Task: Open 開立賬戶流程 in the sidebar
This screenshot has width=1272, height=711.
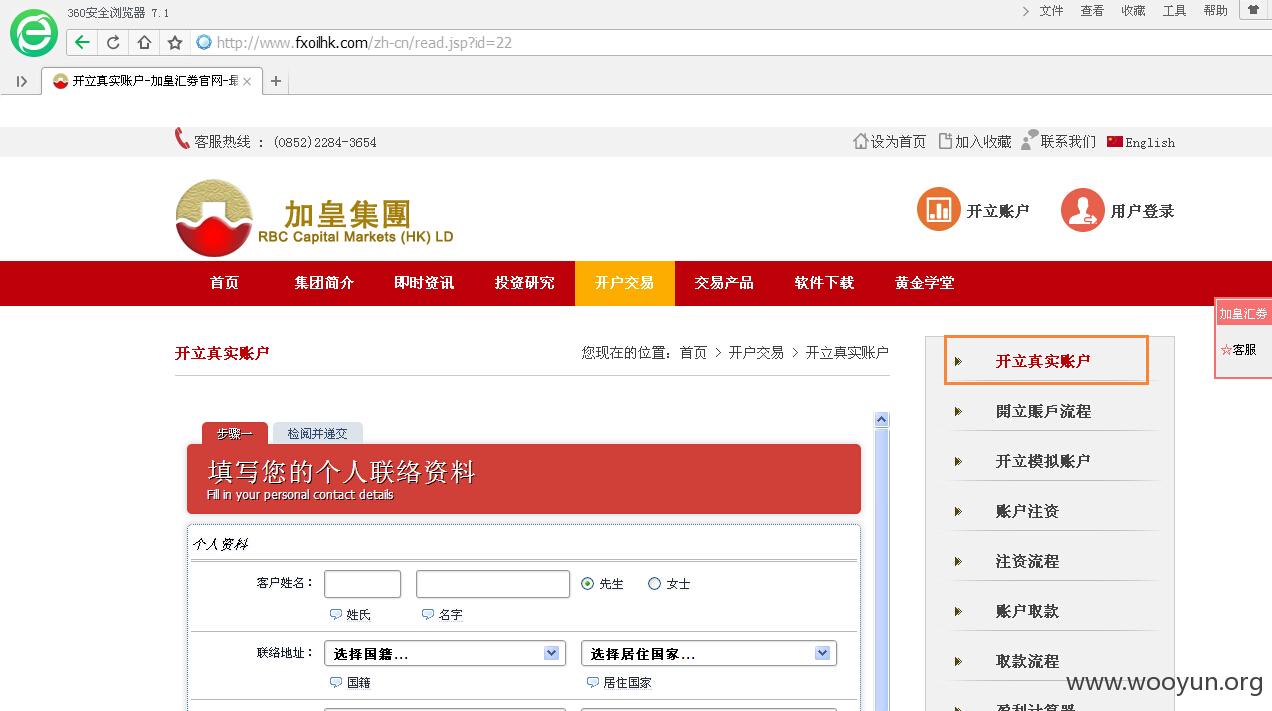Action: (x=1043, y=411)
